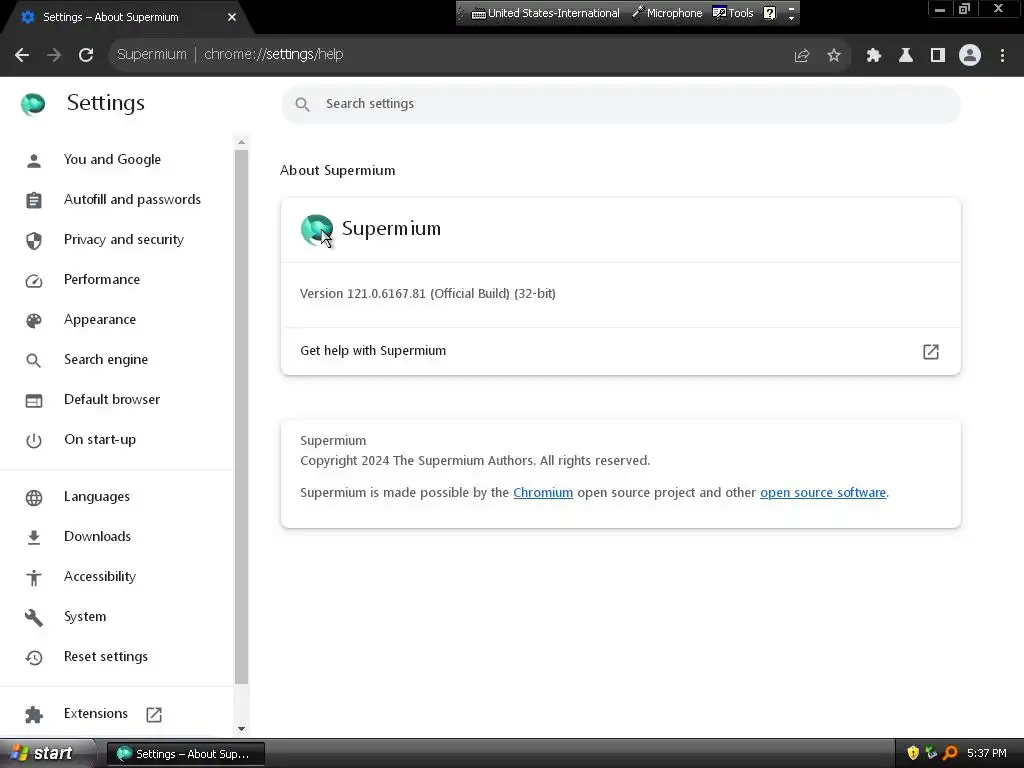
Task: Click the Downloads arrow icon
Action: point(34,537)
